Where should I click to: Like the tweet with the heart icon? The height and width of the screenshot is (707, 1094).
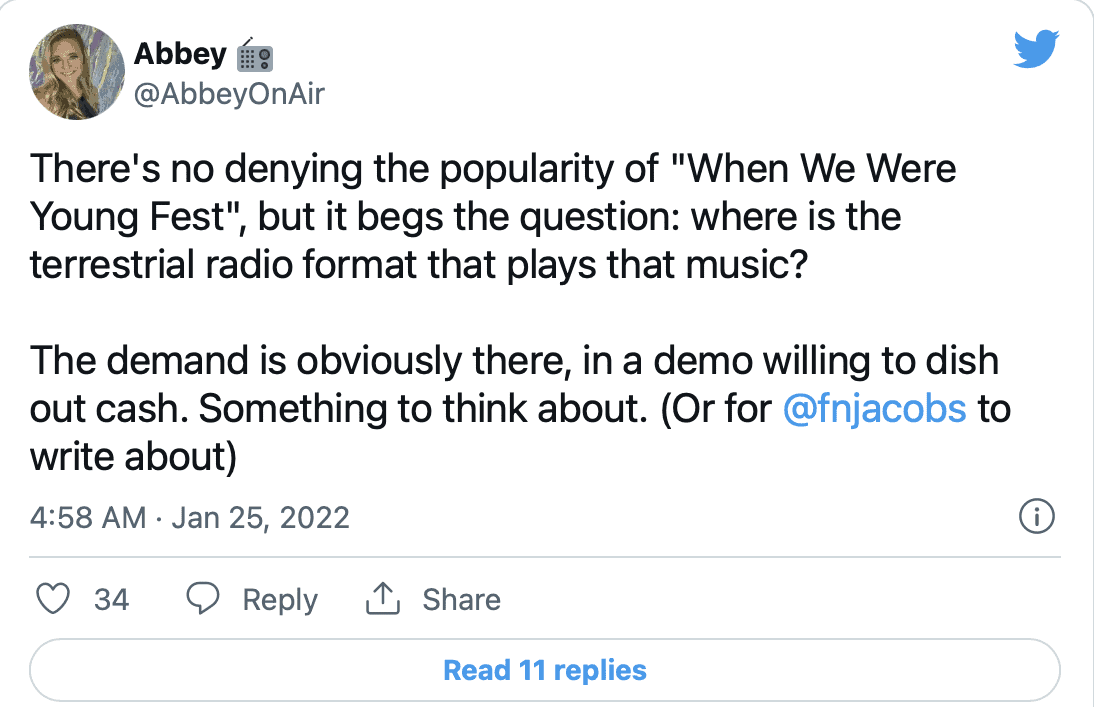pyautogui.click(x=52, y=599)
